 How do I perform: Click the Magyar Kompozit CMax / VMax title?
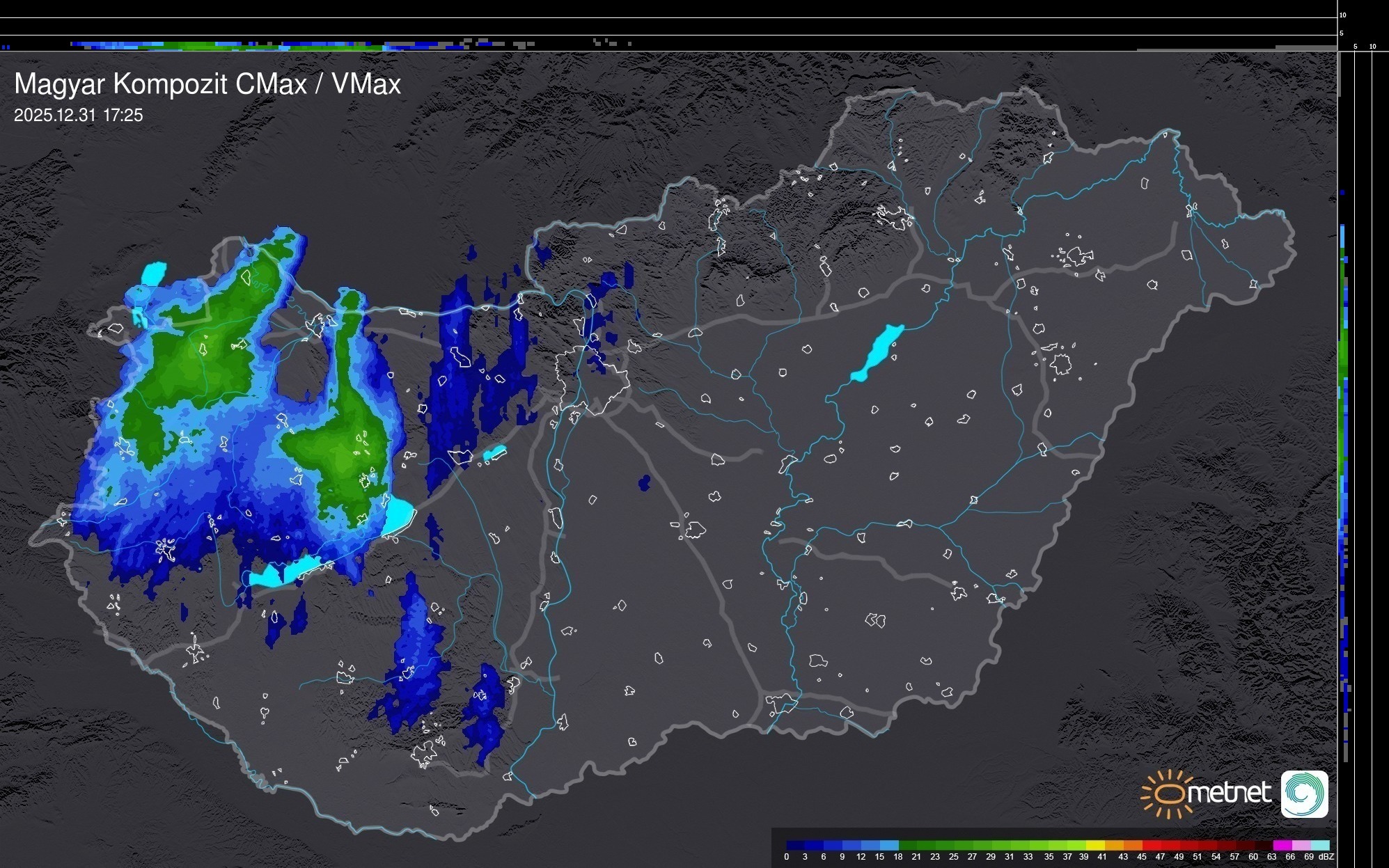(207, 84)
